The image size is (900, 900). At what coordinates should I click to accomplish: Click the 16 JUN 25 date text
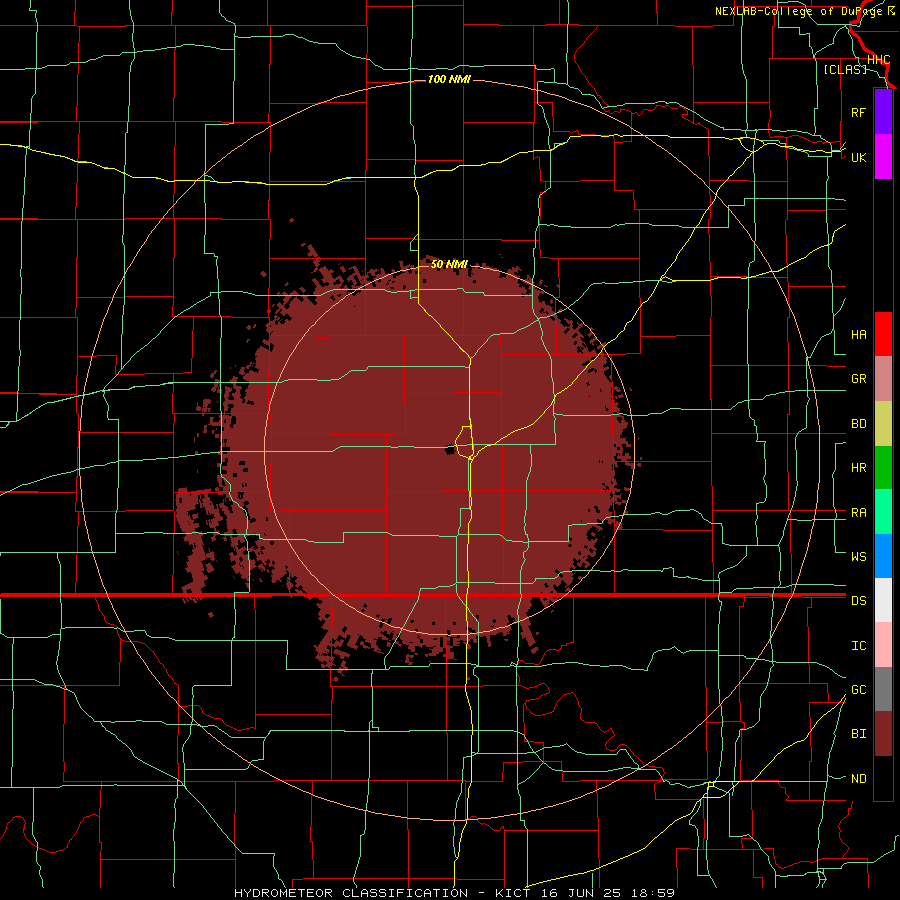(x=581, y=893)
